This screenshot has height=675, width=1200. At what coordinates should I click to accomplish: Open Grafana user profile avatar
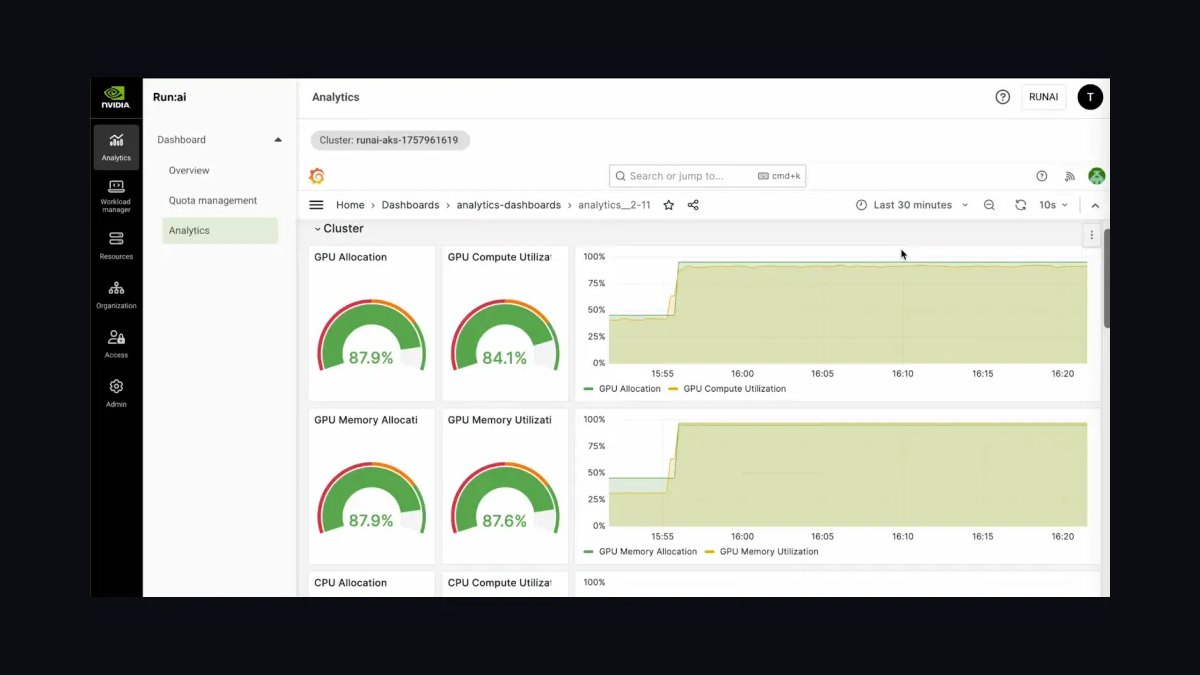click(x=1097, y=176)
